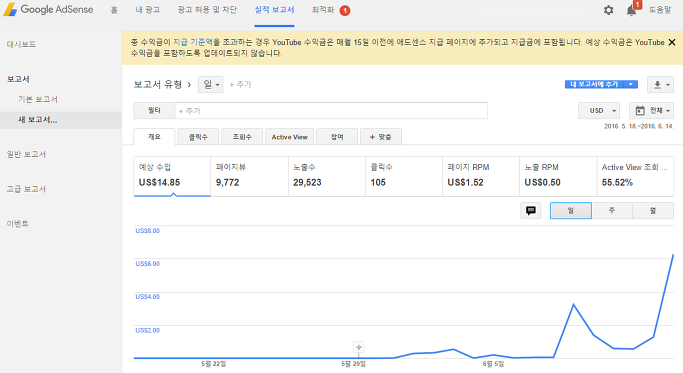This screenshot has height=373, width=683.
Task: Open the settings gear icon
Action: 609,10
